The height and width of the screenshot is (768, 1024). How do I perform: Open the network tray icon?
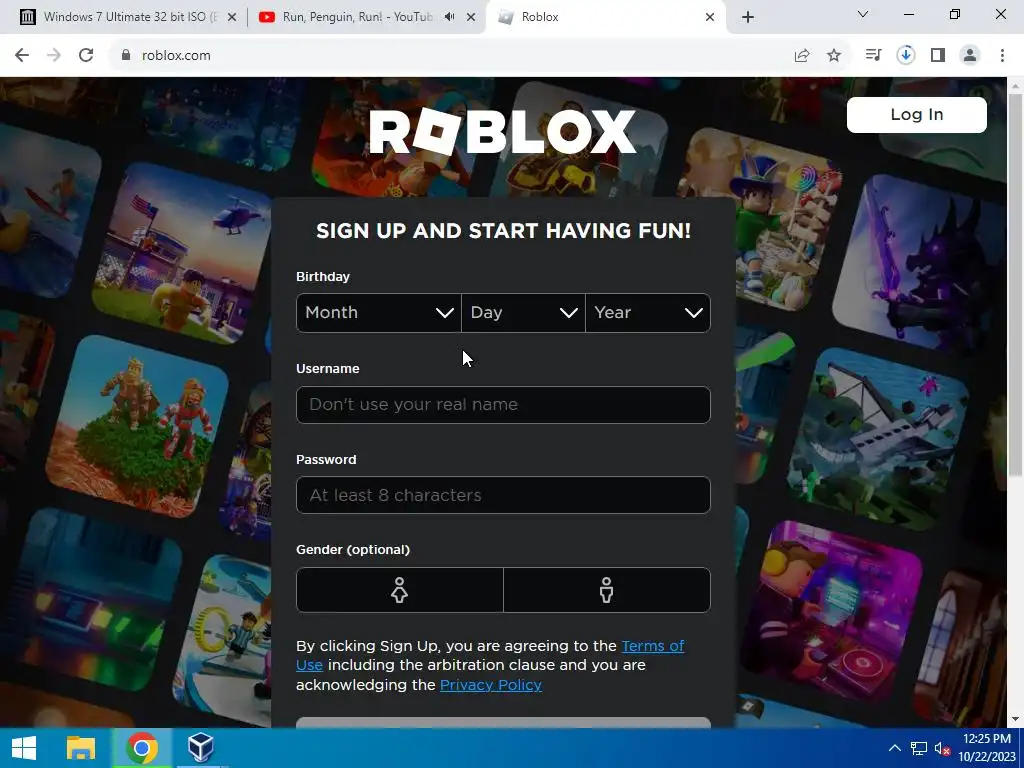click(x=919, y=748)
